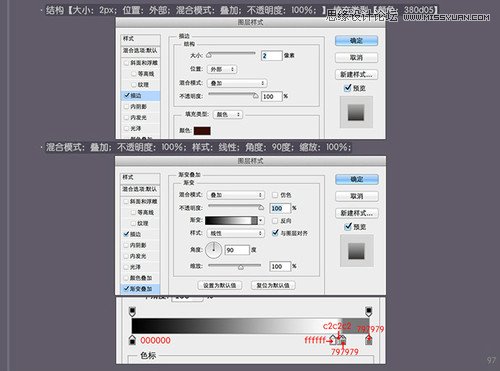Screen dimensions: 500x371
Task: Open the dark red stroke color swatch
Action: [202, 131]
